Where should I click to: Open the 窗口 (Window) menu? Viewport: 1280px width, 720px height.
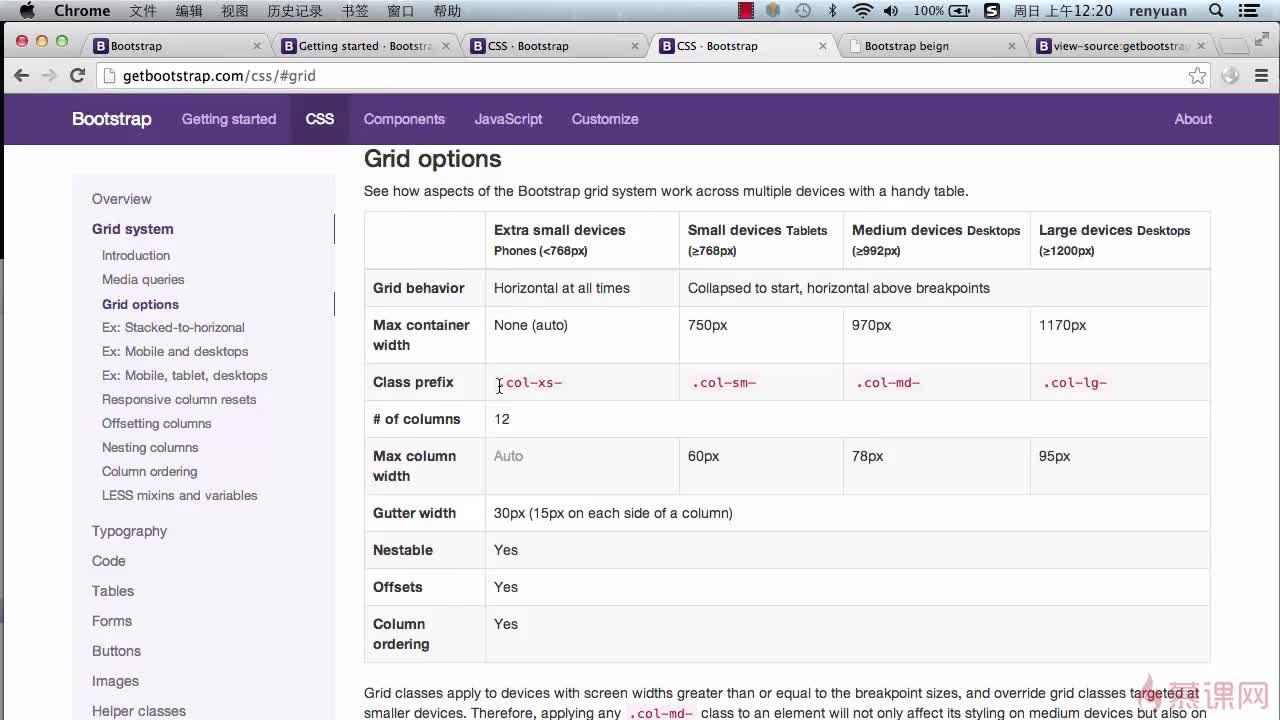click(401, 11)
